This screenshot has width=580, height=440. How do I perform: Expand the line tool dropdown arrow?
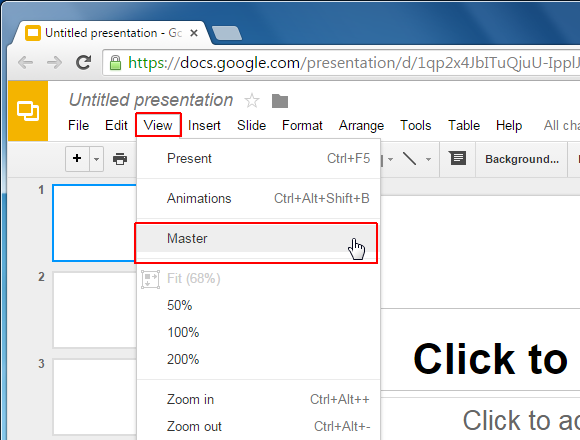[428, 159]
